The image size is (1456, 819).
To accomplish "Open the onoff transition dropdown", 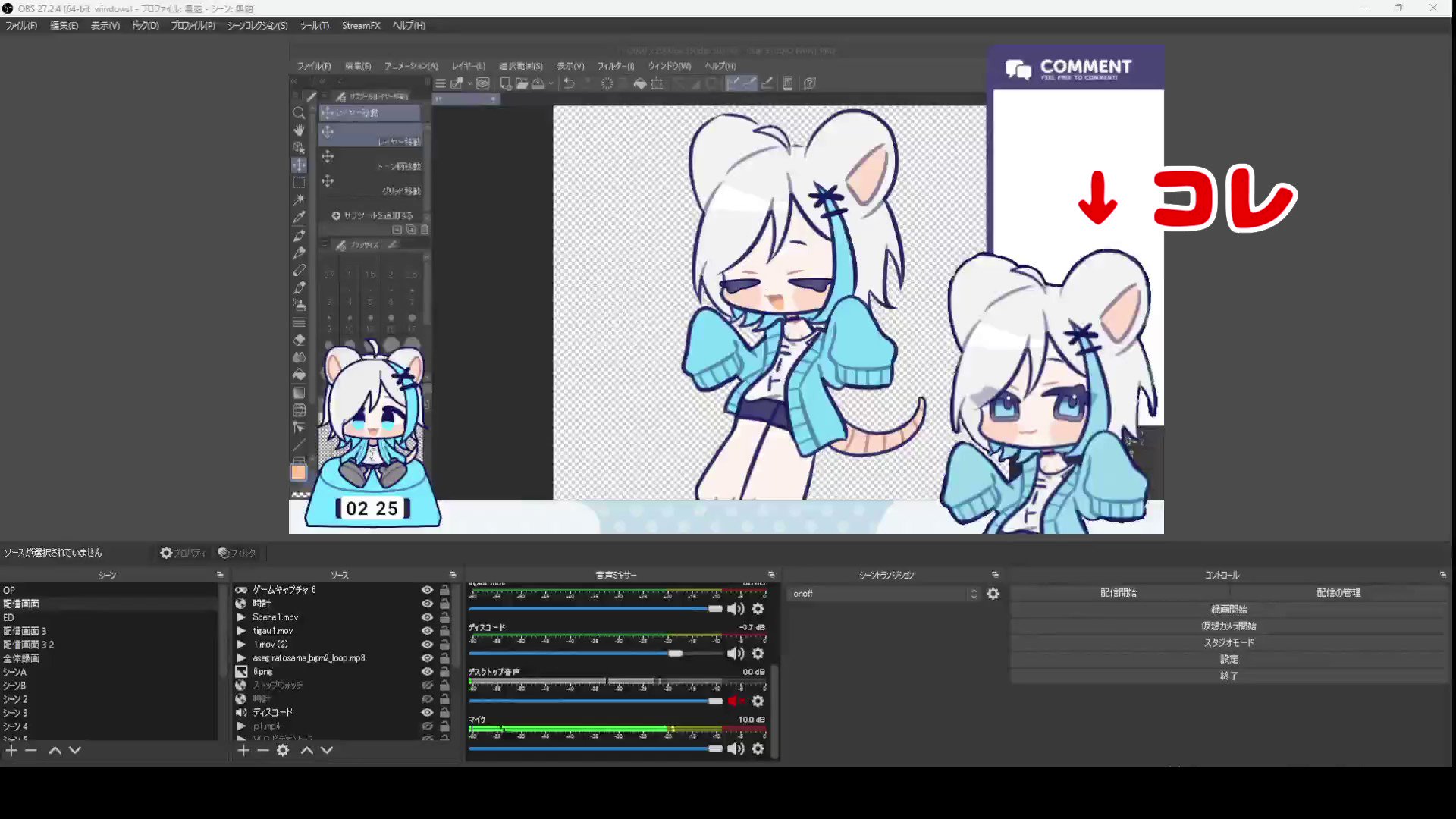I will point(885,594).
